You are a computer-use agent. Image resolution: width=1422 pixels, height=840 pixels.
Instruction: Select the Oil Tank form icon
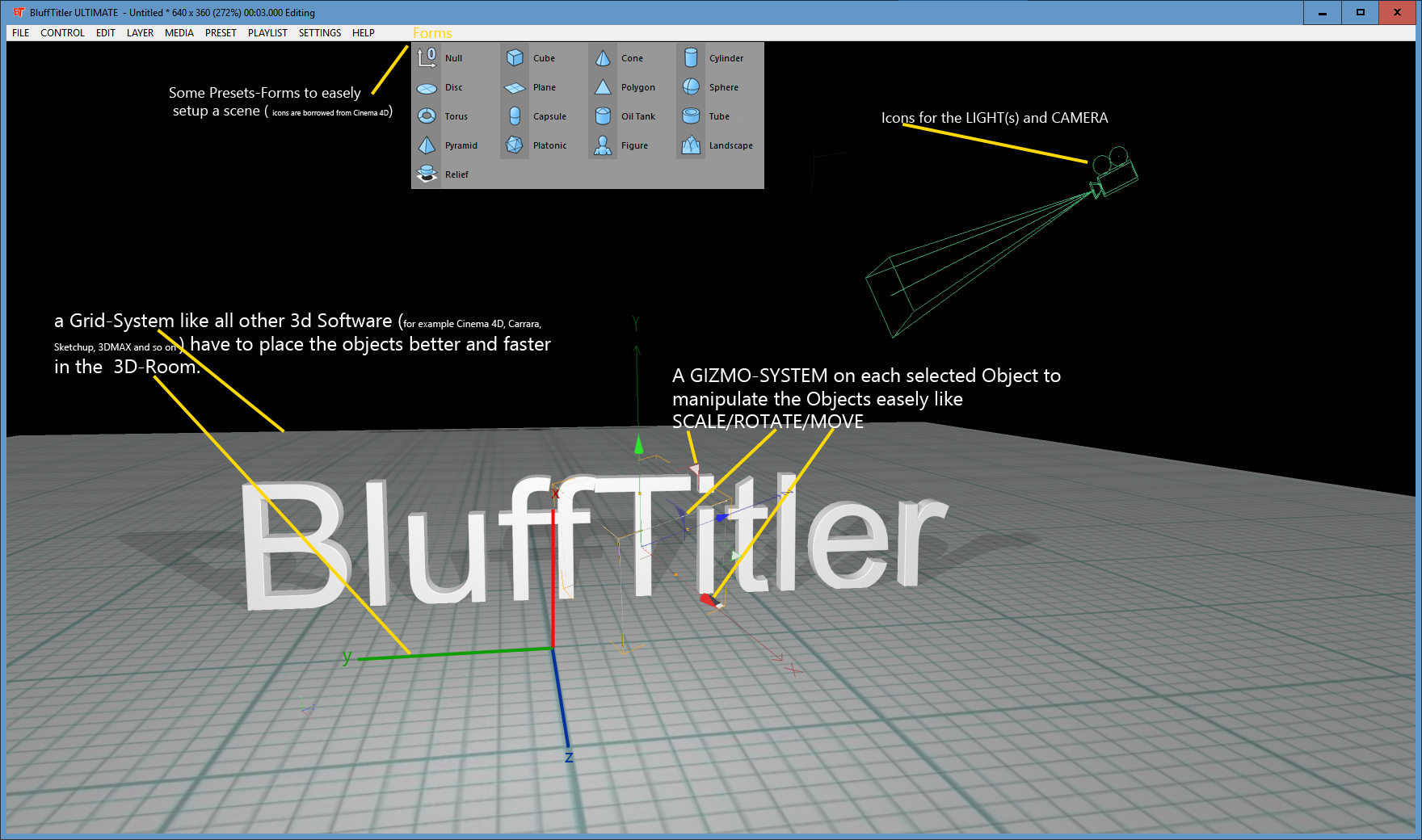coord(603,116)
